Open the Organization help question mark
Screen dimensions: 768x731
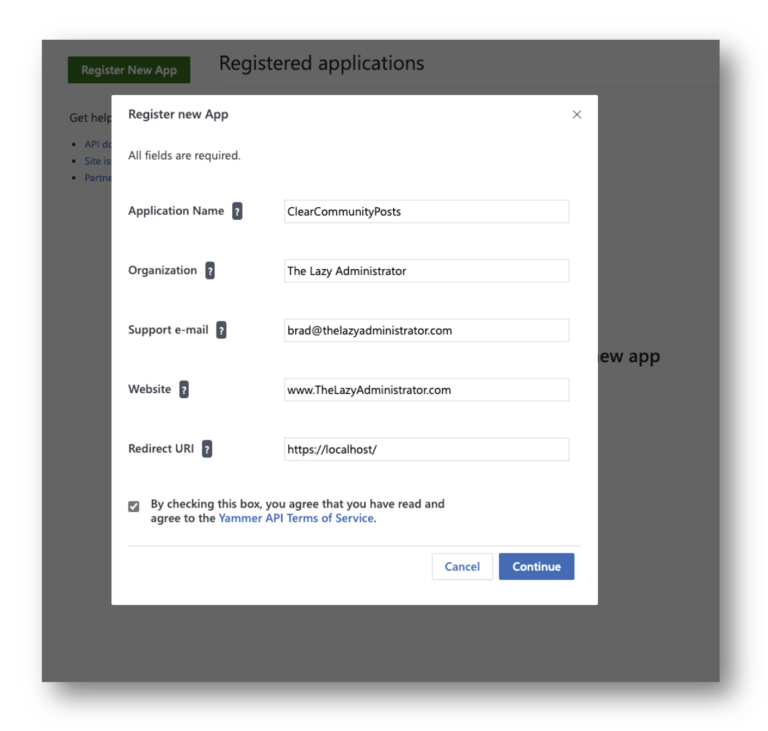(210, 270)
